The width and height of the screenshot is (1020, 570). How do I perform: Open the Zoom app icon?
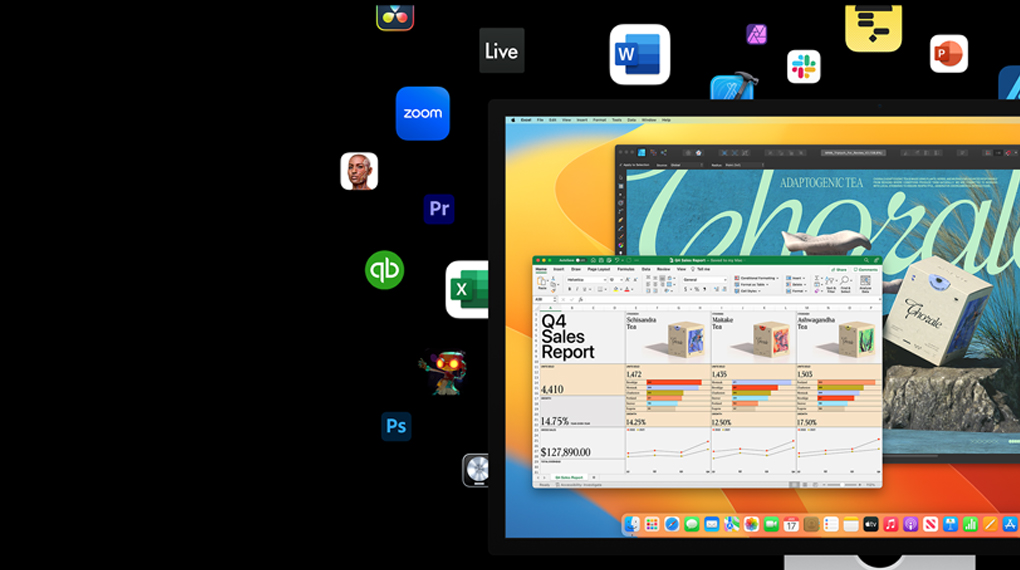423,113
